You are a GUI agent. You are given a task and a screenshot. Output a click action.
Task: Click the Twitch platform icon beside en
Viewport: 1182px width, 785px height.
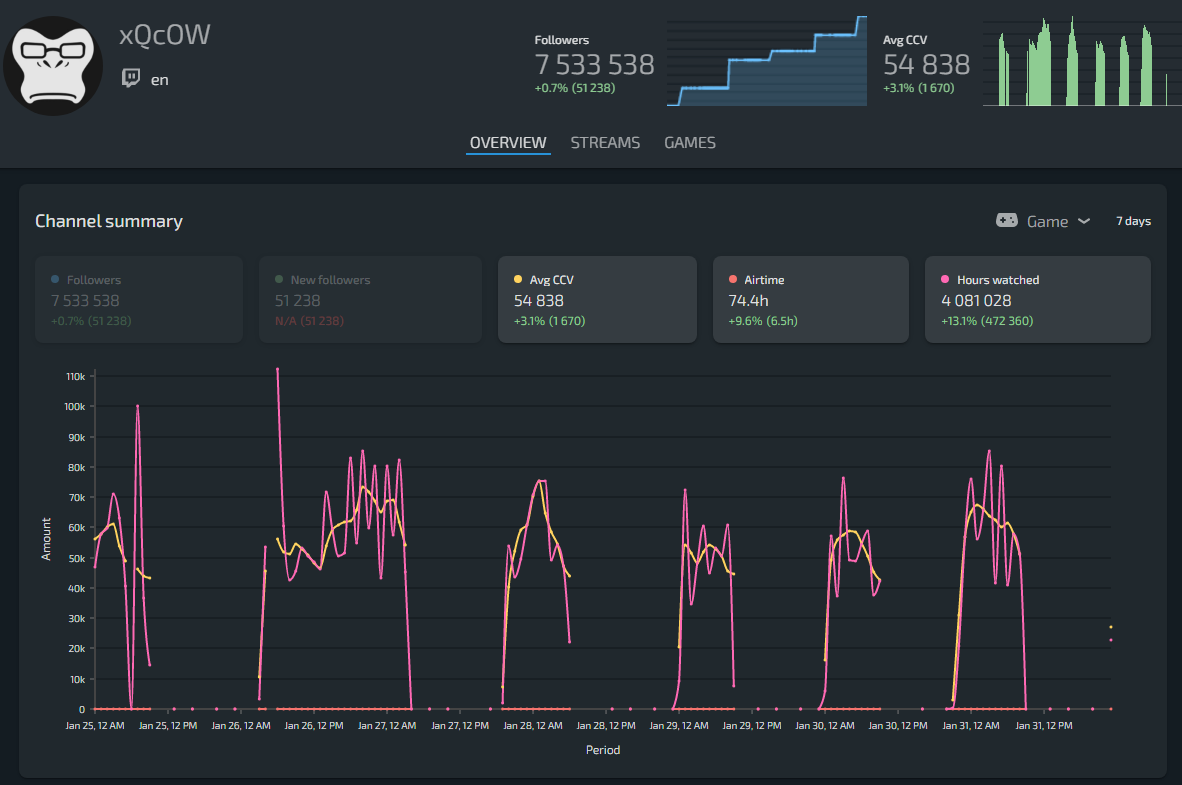click(130, 78)
